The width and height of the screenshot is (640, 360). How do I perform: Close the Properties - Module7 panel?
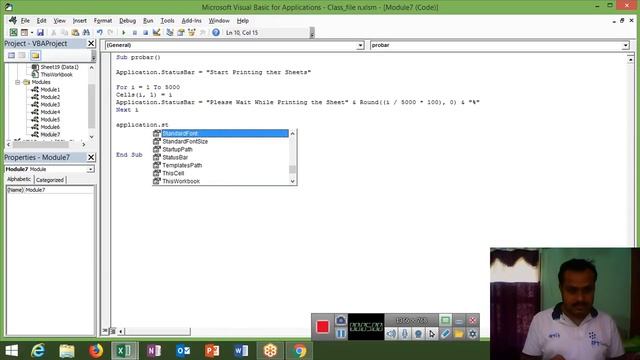[x=91, y=157]
